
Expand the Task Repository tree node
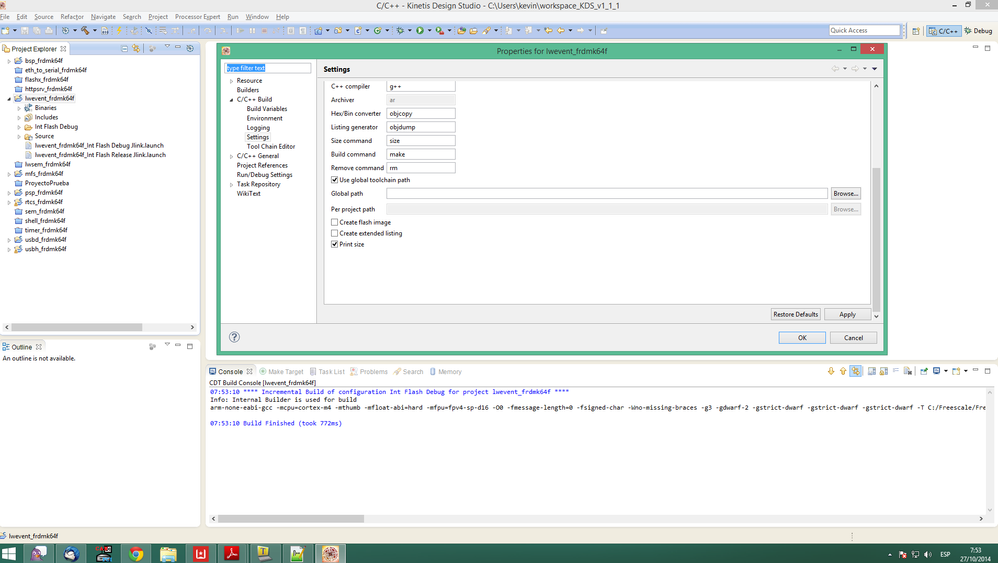232,184
